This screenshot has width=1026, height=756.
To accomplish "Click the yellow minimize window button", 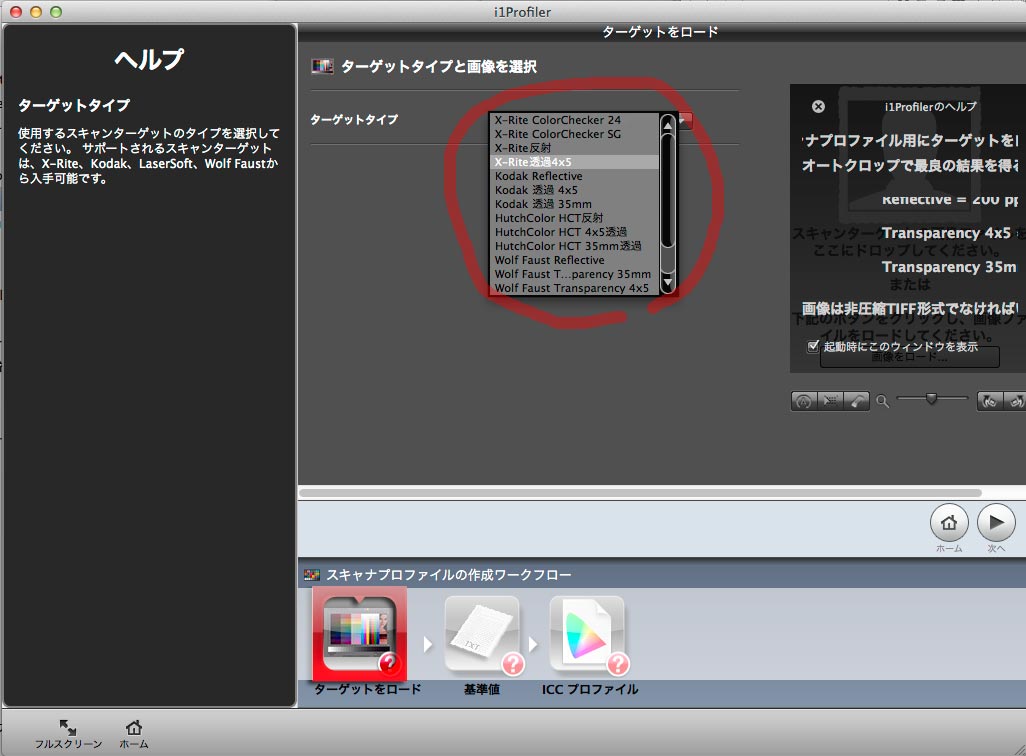I will 36,12.
